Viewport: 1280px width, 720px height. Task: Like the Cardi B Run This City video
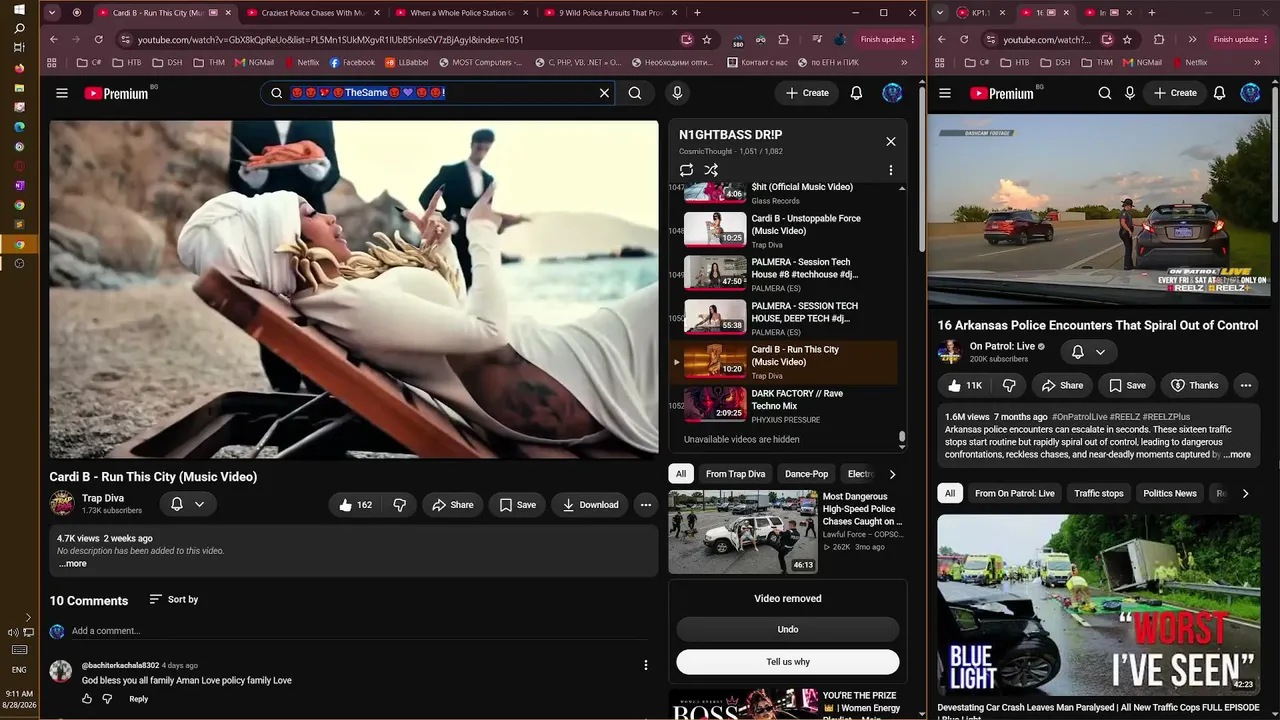[x=355, y=505]
